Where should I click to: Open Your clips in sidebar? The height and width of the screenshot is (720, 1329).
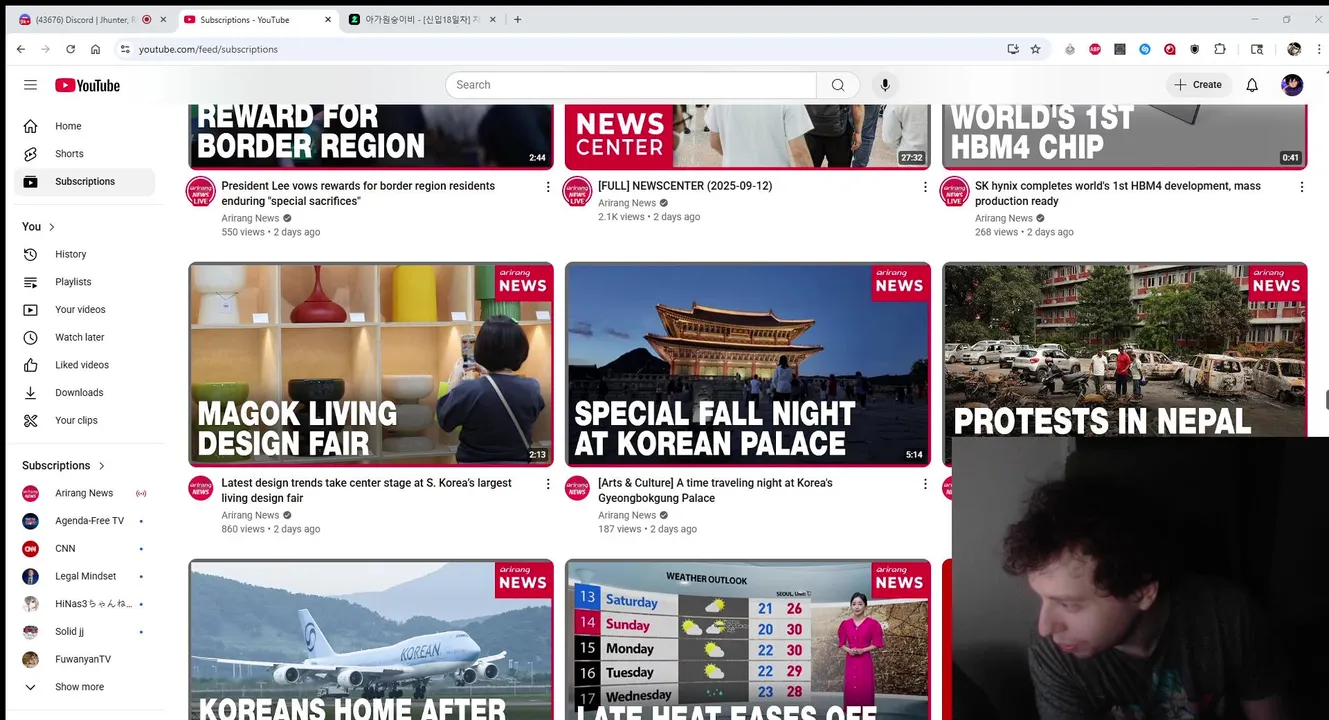click(84, 421)
